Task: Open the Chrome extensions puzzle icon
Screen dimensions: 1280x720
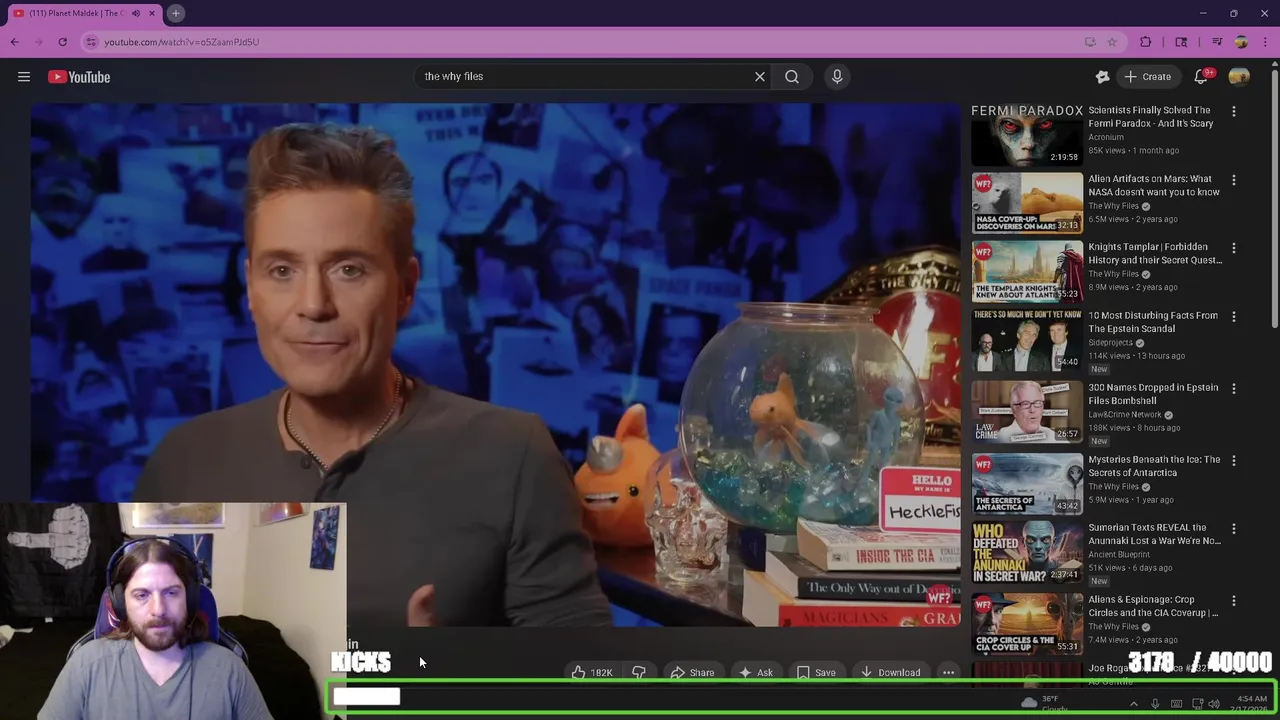Action: click(1146, 42)
